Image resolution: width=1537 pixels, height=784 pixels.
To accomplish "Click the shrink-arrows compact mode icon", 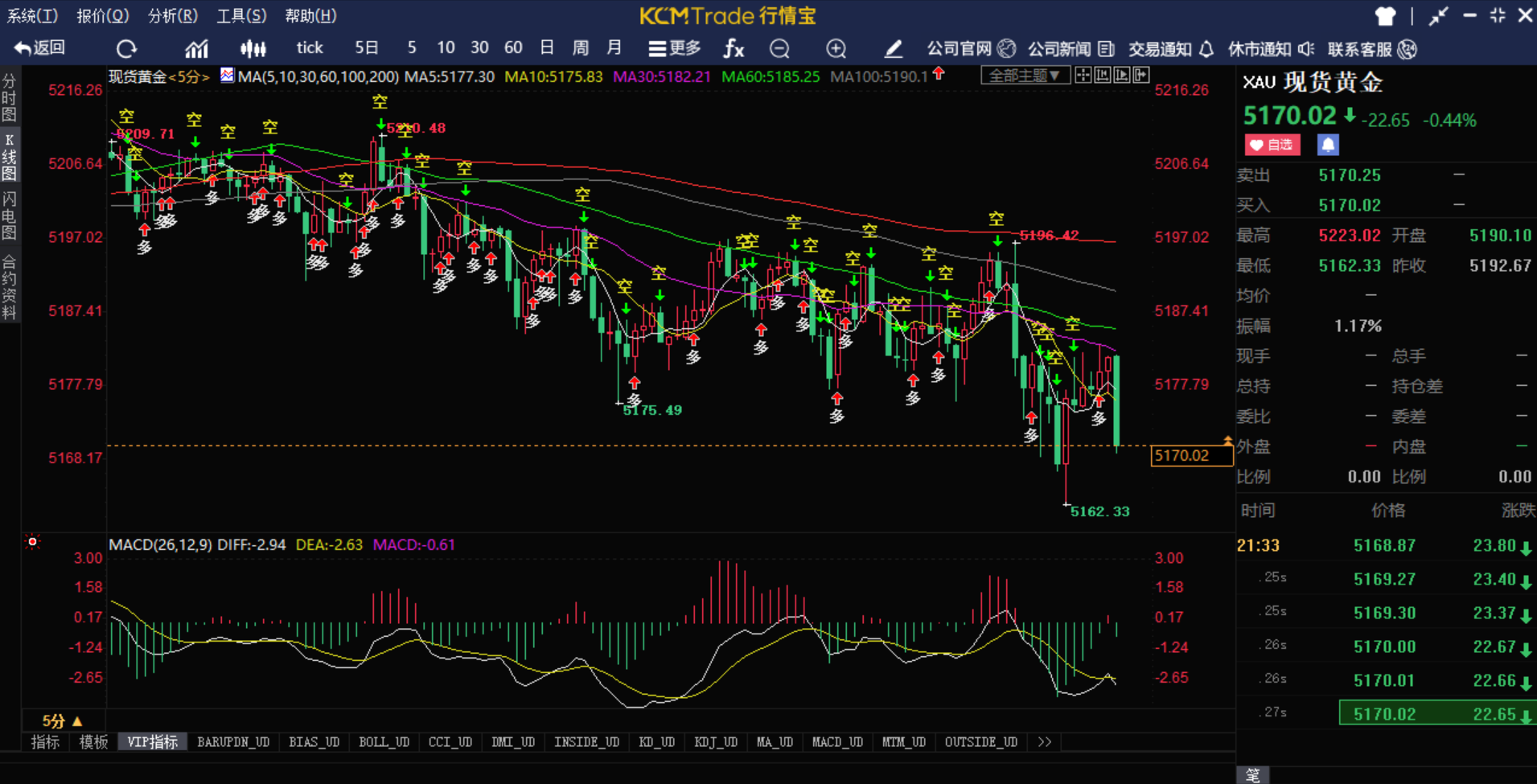I will 1438,15.
